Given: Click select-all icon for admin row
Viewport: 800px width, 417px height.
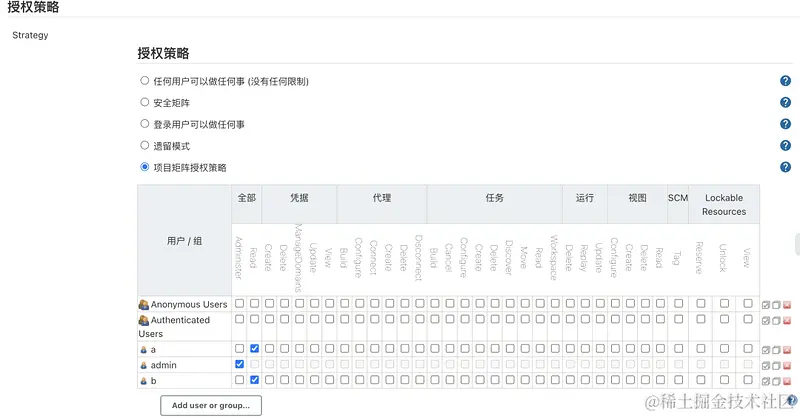Looking at the screenshot, I should (766, 365).
